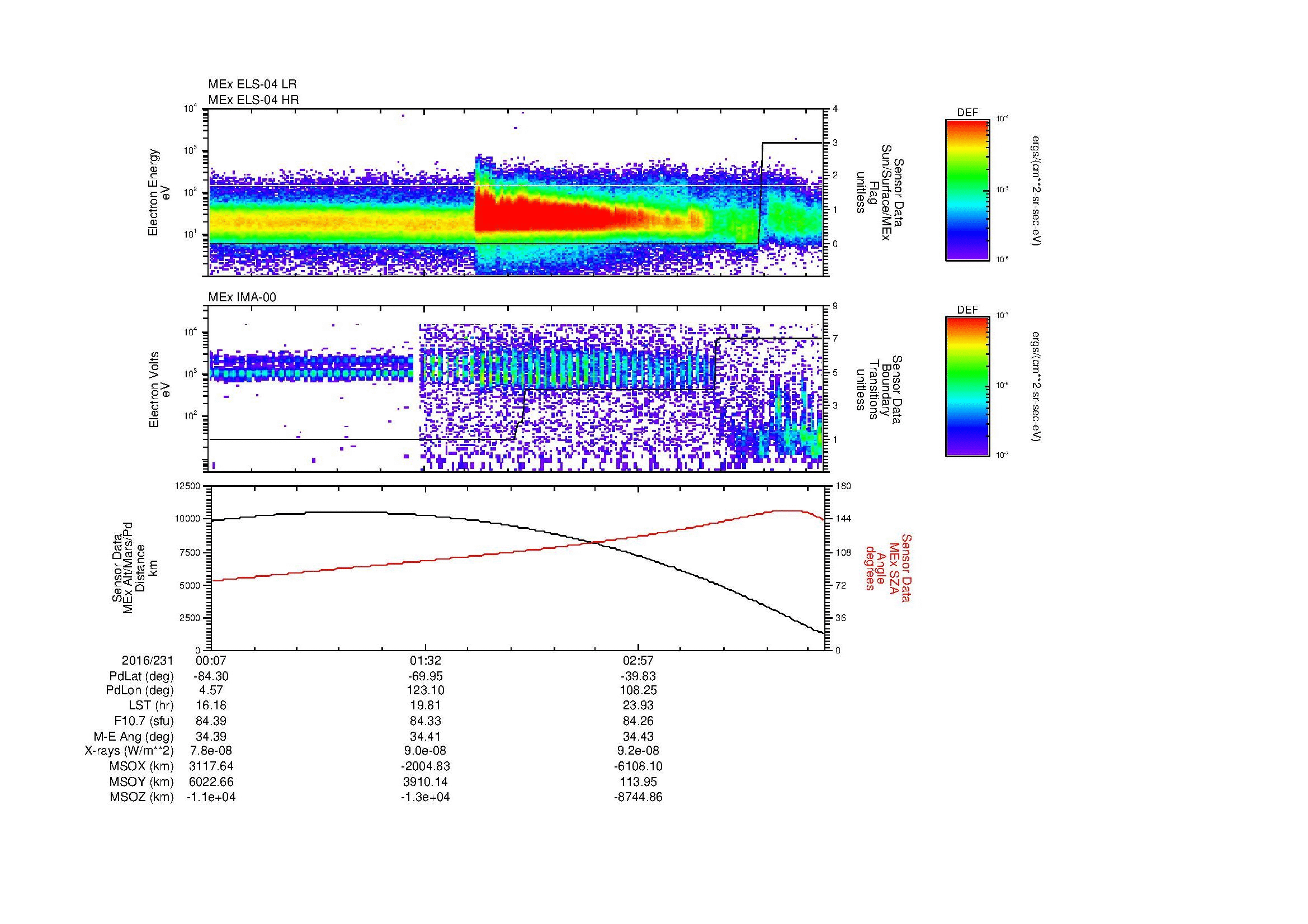Select the LST (hr) row label
The height and width of the screenshot is (924, 1308).
pos(151,706)
